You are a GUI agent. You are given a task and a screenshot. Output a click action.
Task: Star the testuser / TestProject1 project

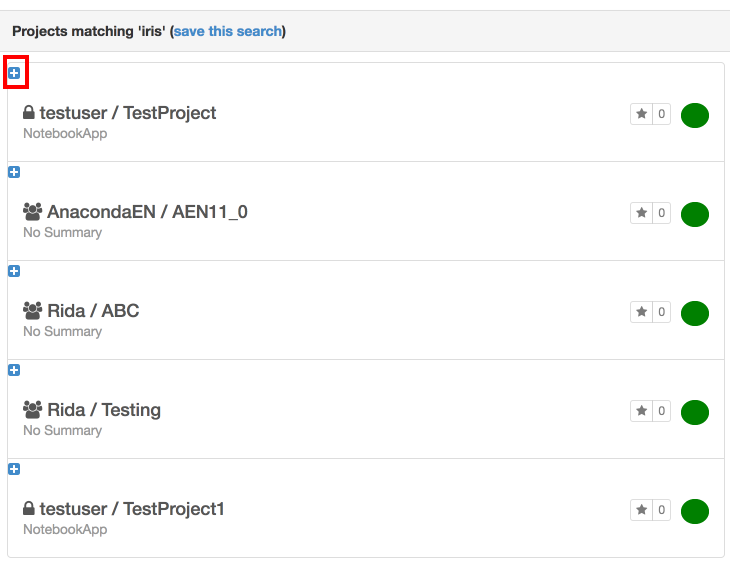click(x=642, y=510)
